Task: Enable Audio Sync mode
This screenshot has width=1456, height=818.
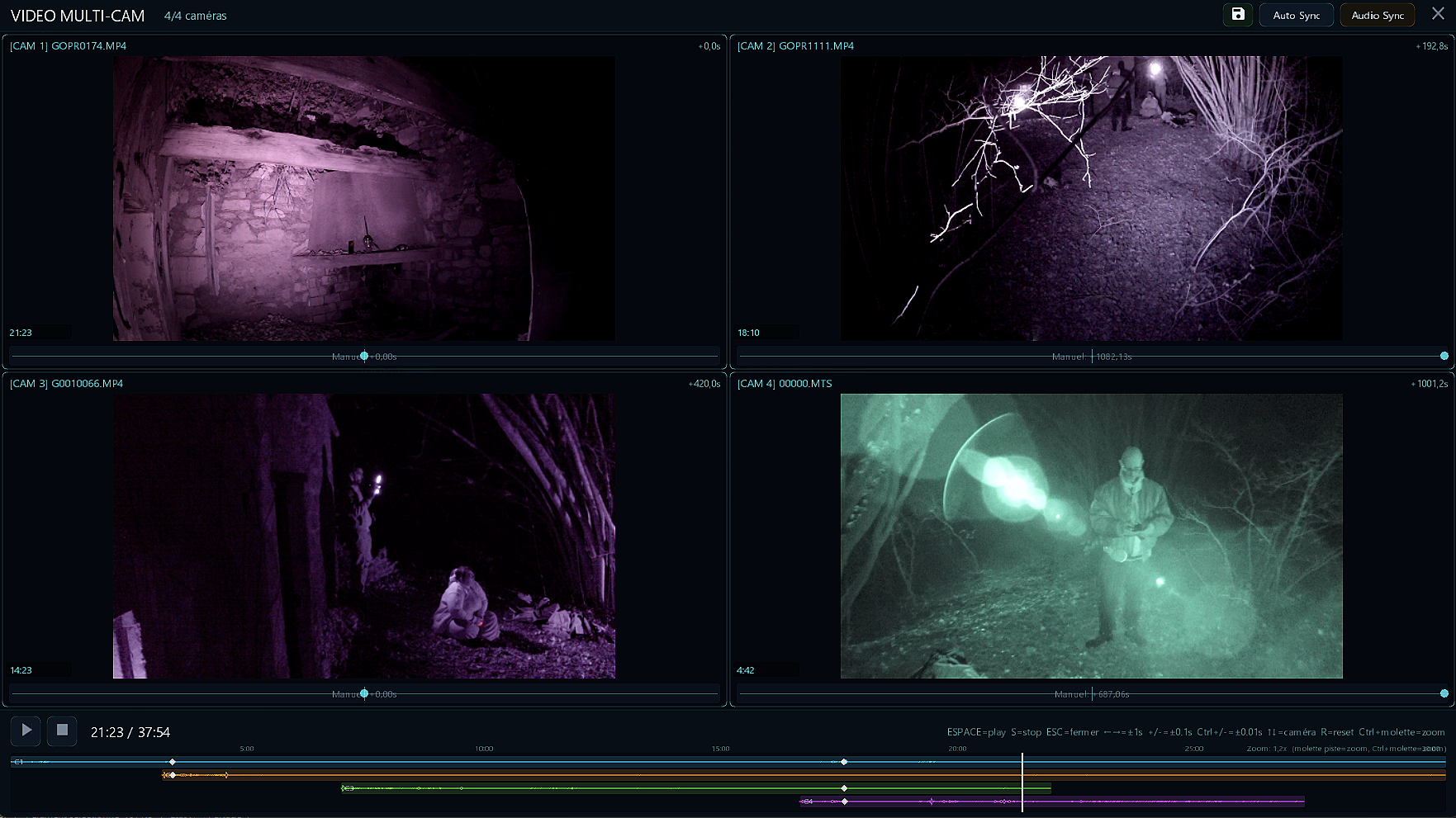Action: click(1377, 14)
